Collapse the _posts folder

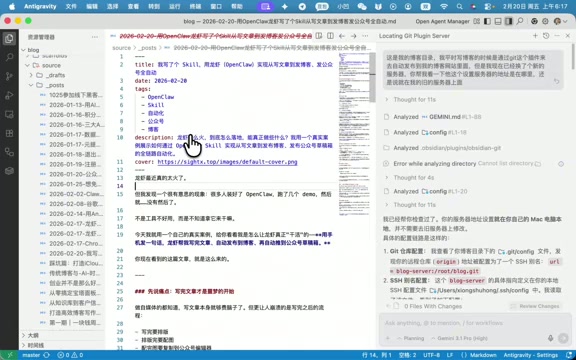(31, 85)
